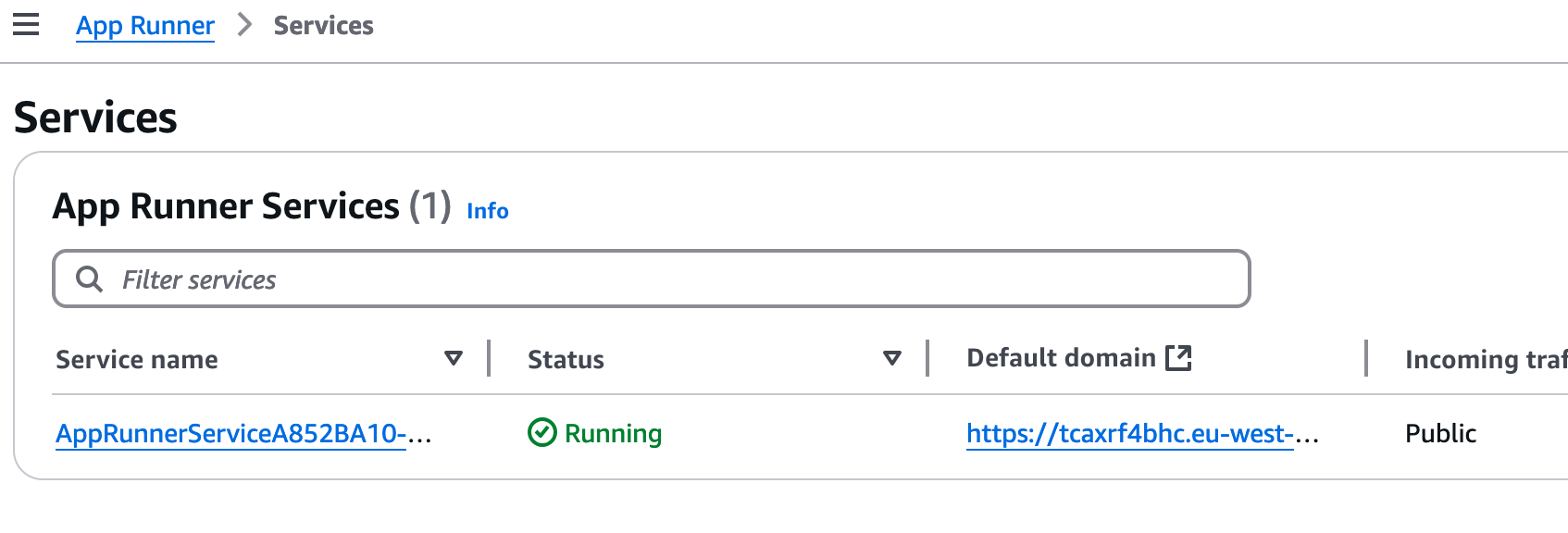The height and width of the screenshot is (533, 1568).
Task: Click the external link icon in Default domain header
Action: pos(1178,357)
